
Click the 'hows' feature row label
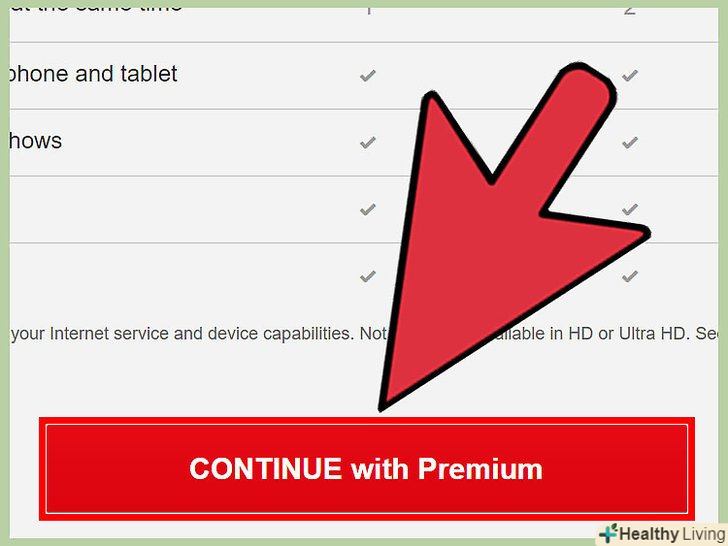click(x=35, y=141)
